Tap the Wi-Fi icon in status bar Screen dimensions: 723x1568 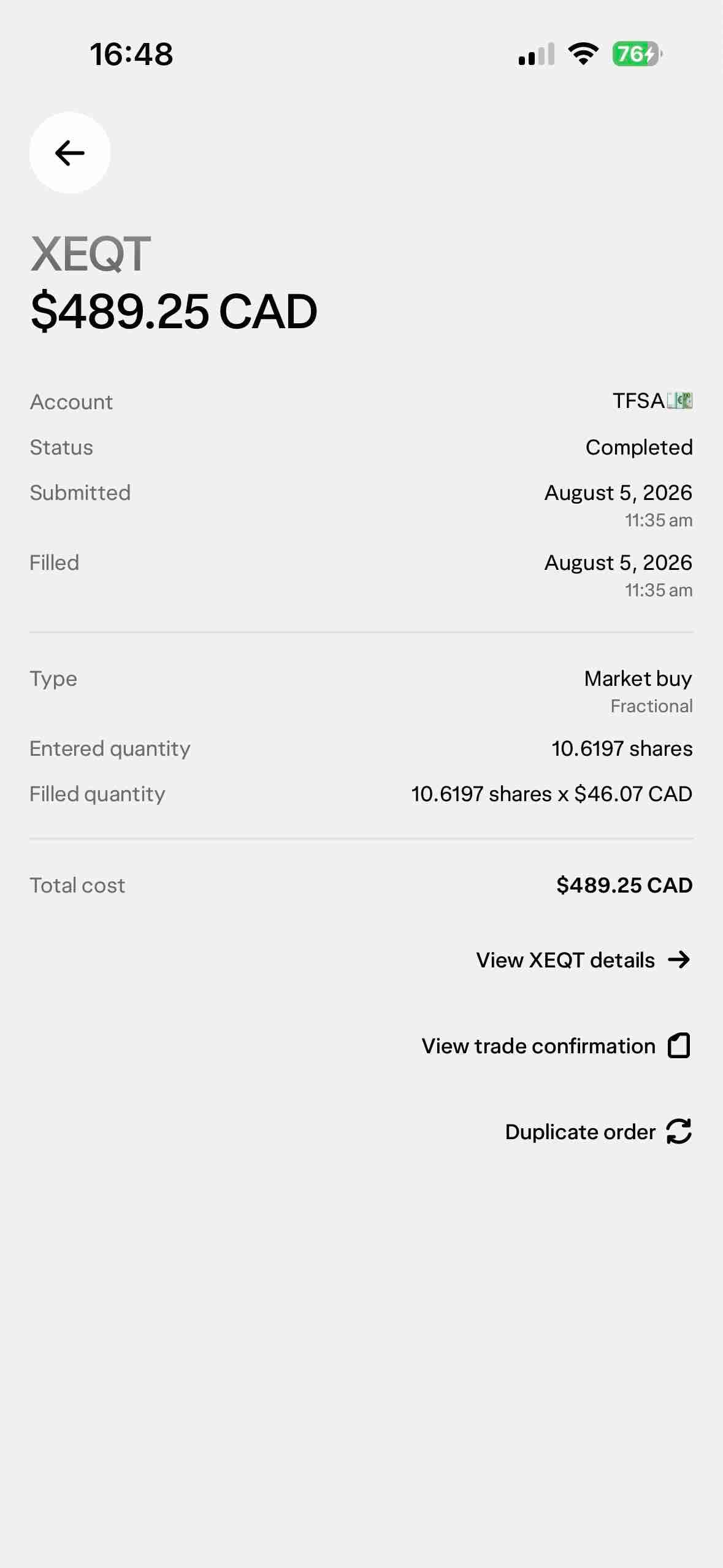583,54
